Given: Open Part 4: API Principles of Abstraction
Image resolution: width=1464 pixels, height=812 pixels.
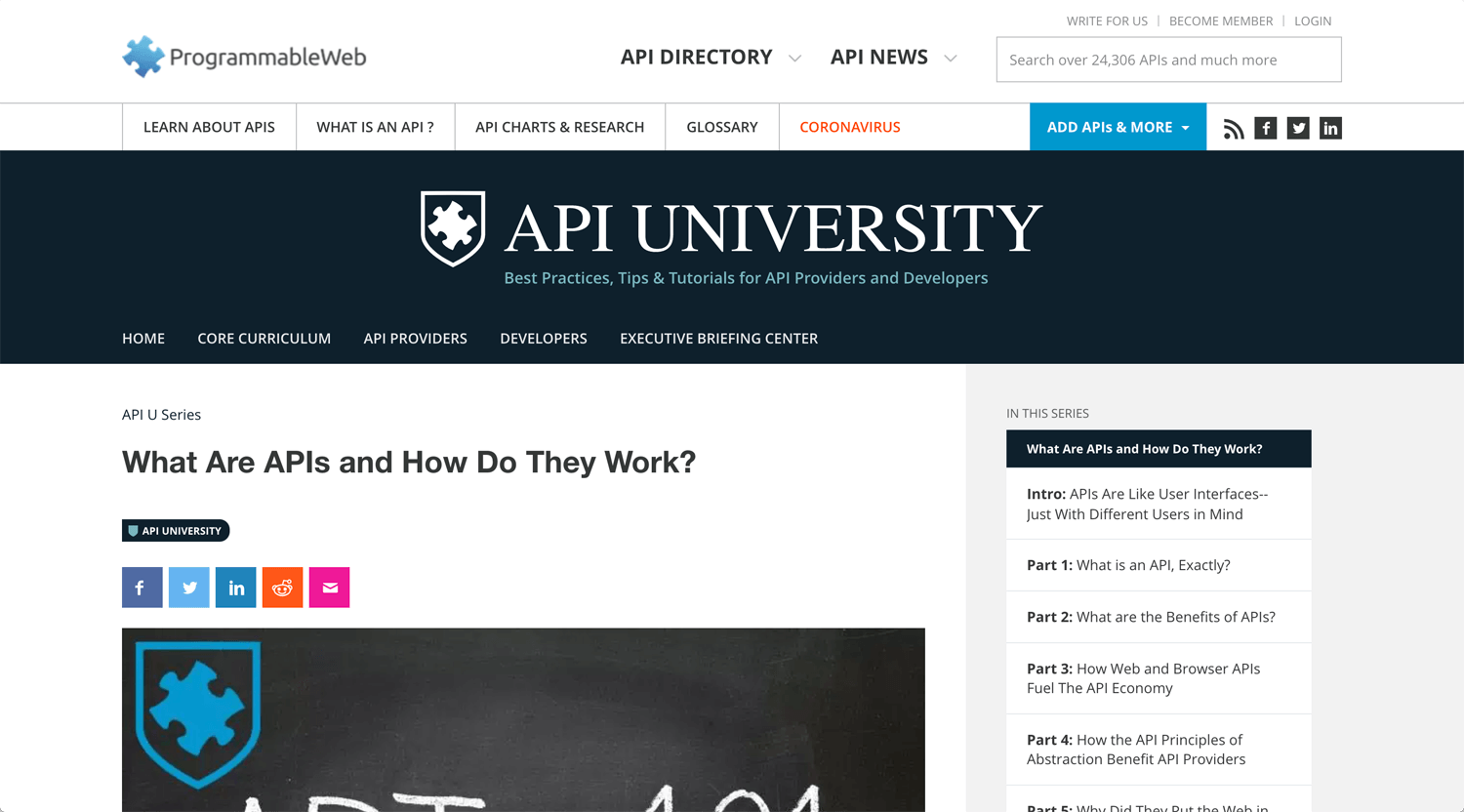Looking at the screenshot, I should click(1159, 750).
